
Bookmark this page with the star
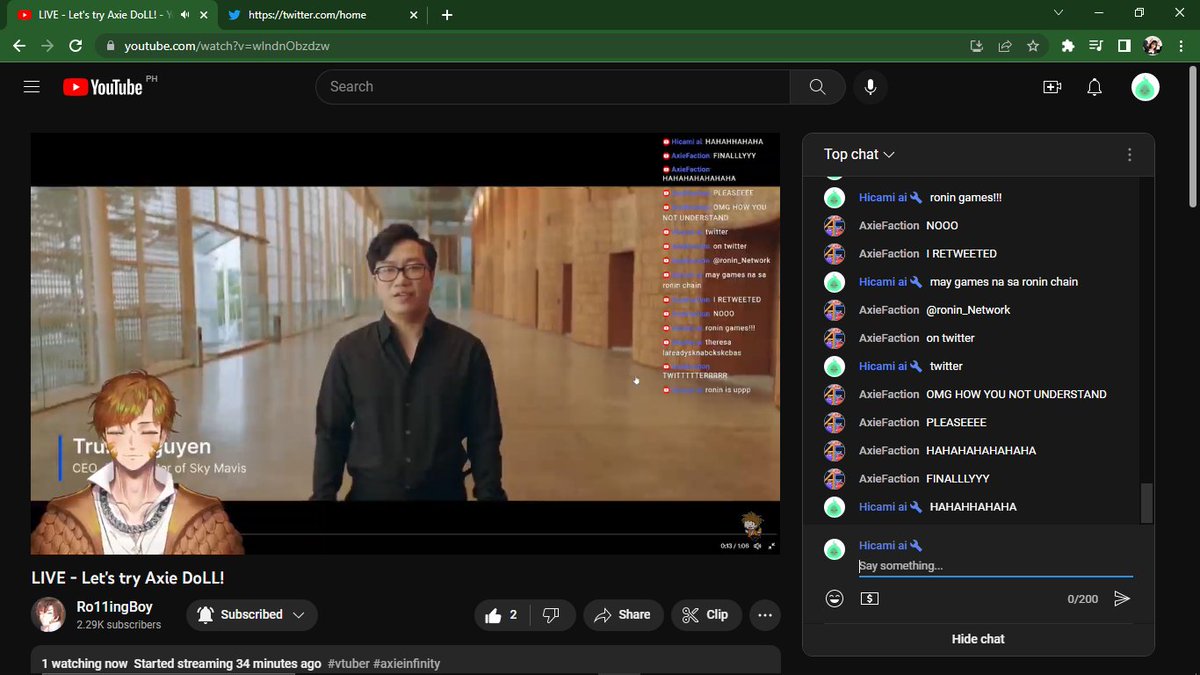pyautogui.click(x=1032, y=46)
